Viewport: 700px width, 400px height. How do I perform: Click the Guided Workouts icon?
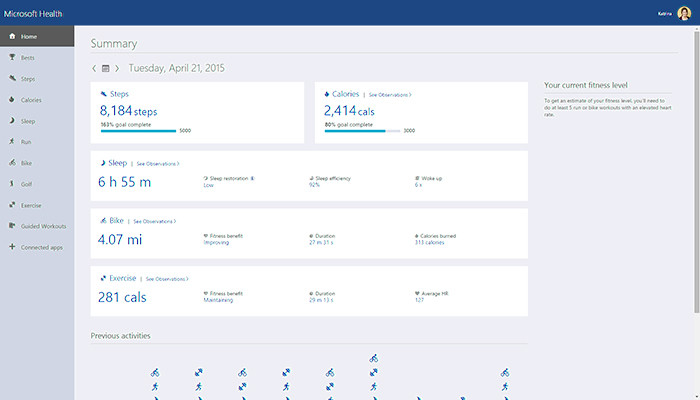[x=12, y=226]
